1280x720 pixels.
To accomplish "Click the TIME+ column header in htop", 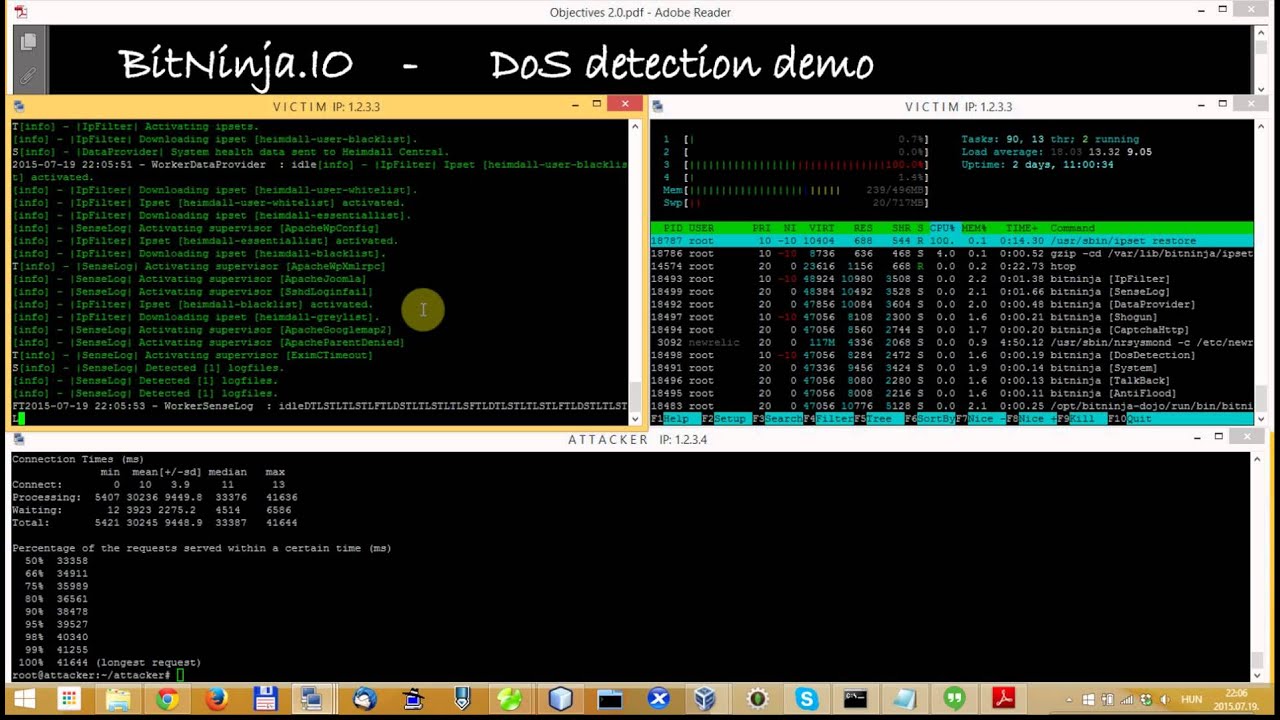I will click(x=1021, y=228).
